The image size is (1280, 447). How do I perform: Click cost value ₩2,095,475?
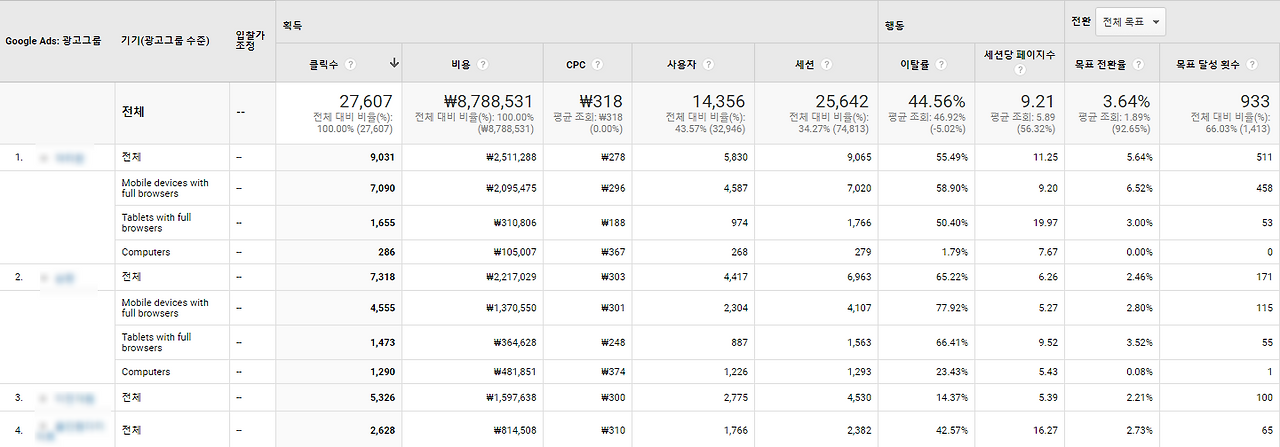click(511, 187)
